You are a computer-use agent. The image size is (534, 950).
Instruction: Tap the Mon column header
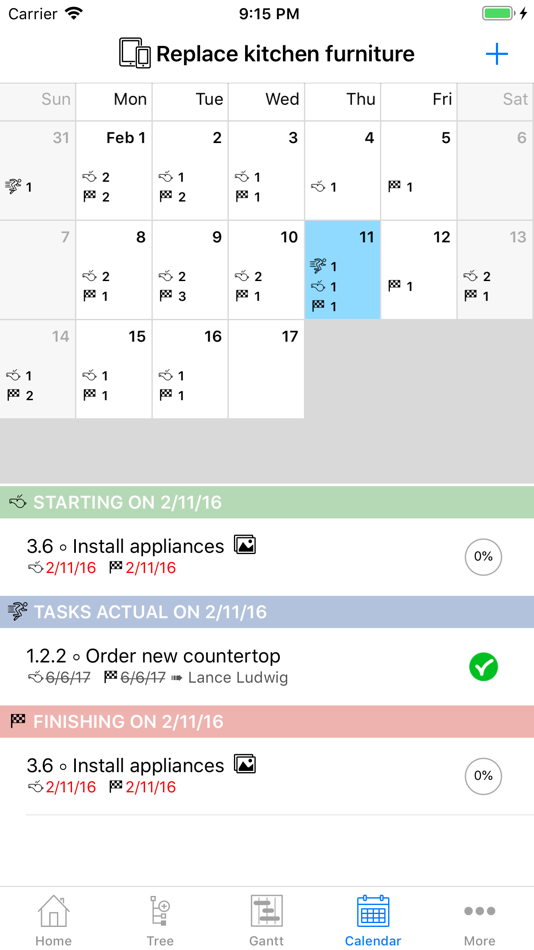114,101
